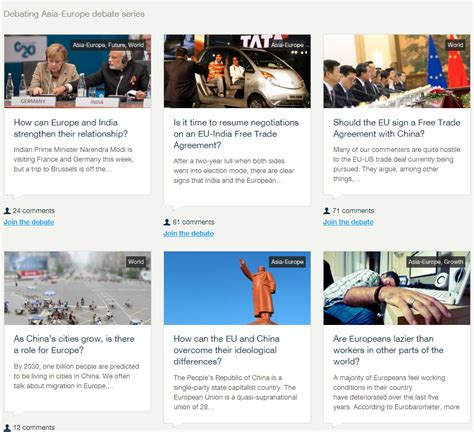Screen dimensions: 474x432
Task: Open 'As China's cities grow' headline
Action: [74, 344]
